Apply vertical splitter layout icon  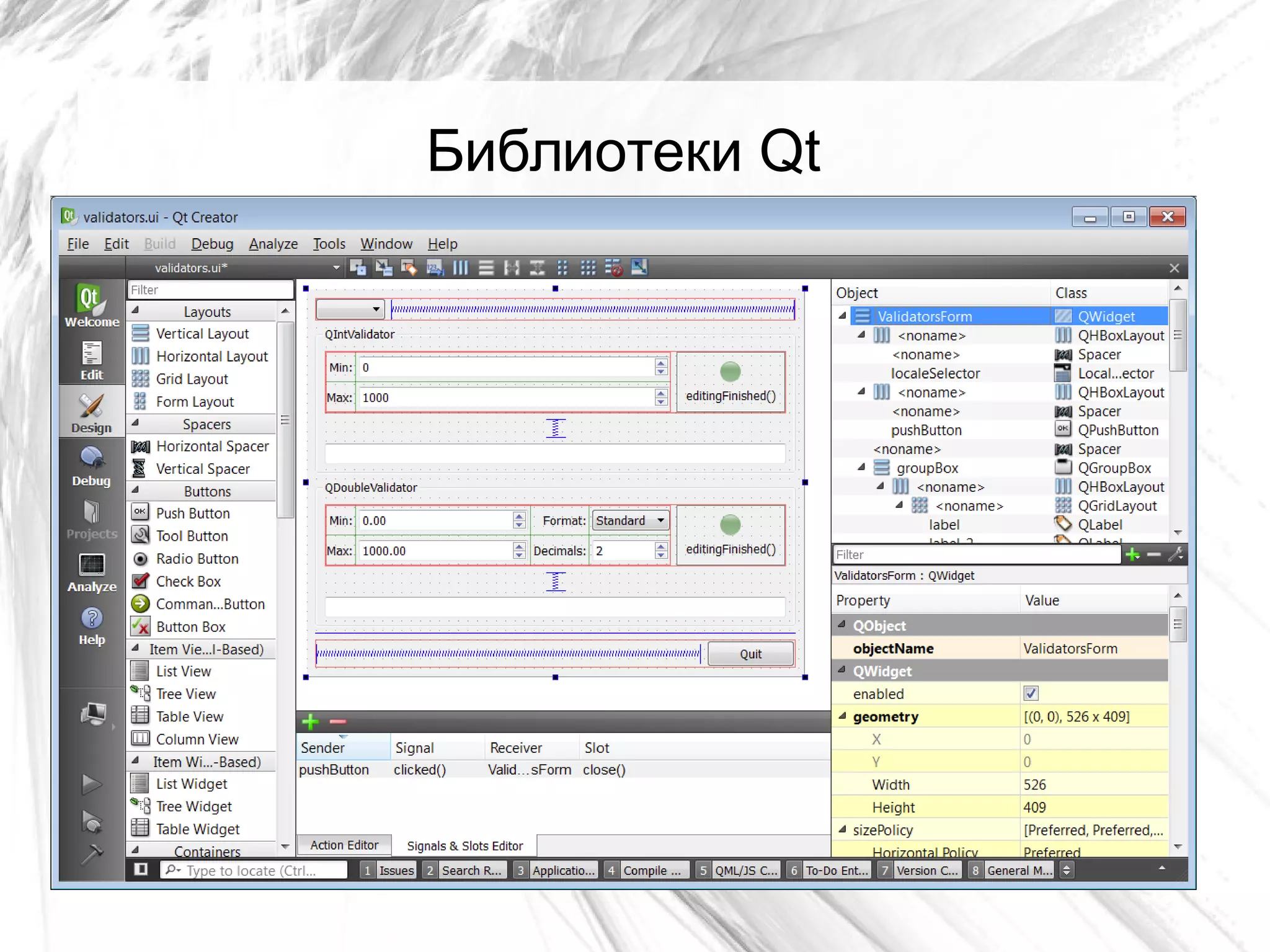coord(537,268)
